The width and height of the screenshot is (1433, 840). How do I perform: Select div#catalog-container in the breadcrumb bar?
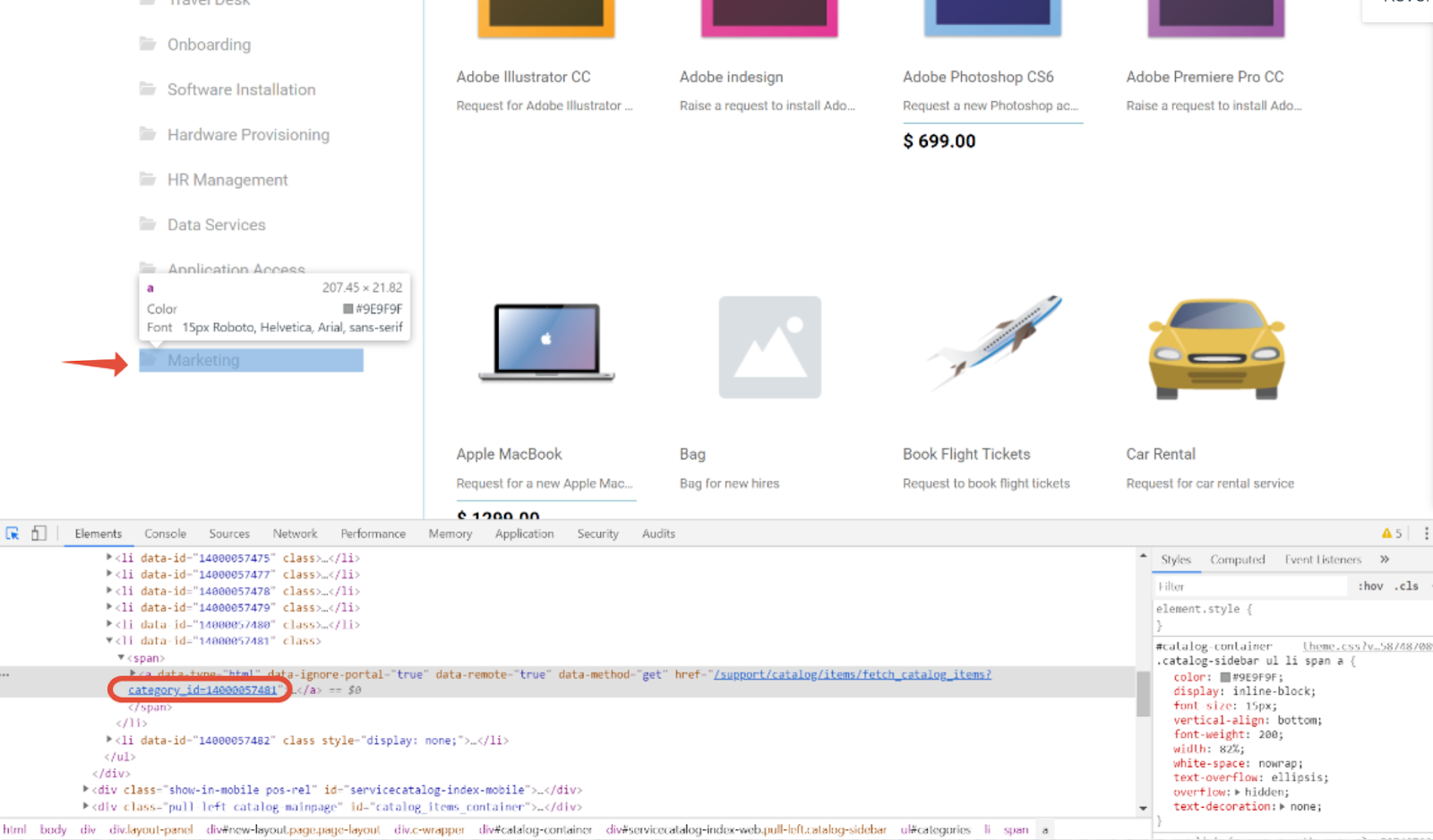535,829
